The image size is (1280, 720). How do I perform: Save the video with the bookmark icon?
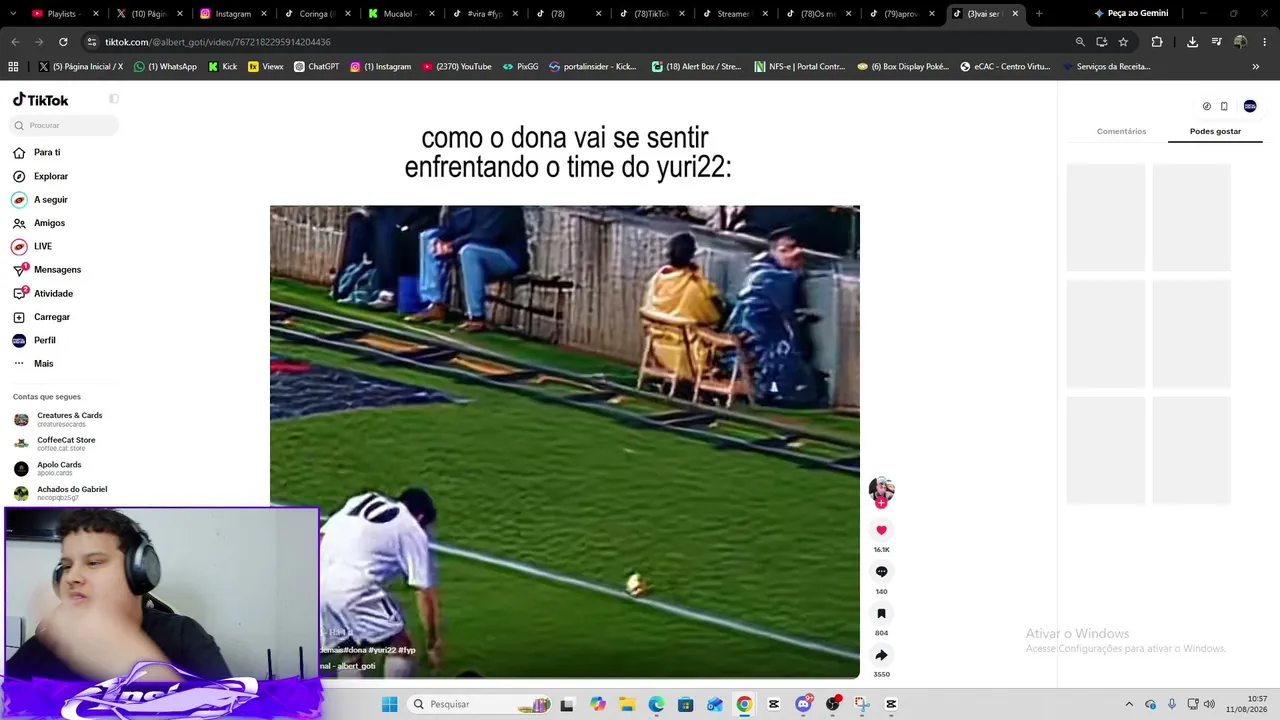(881, 613)
